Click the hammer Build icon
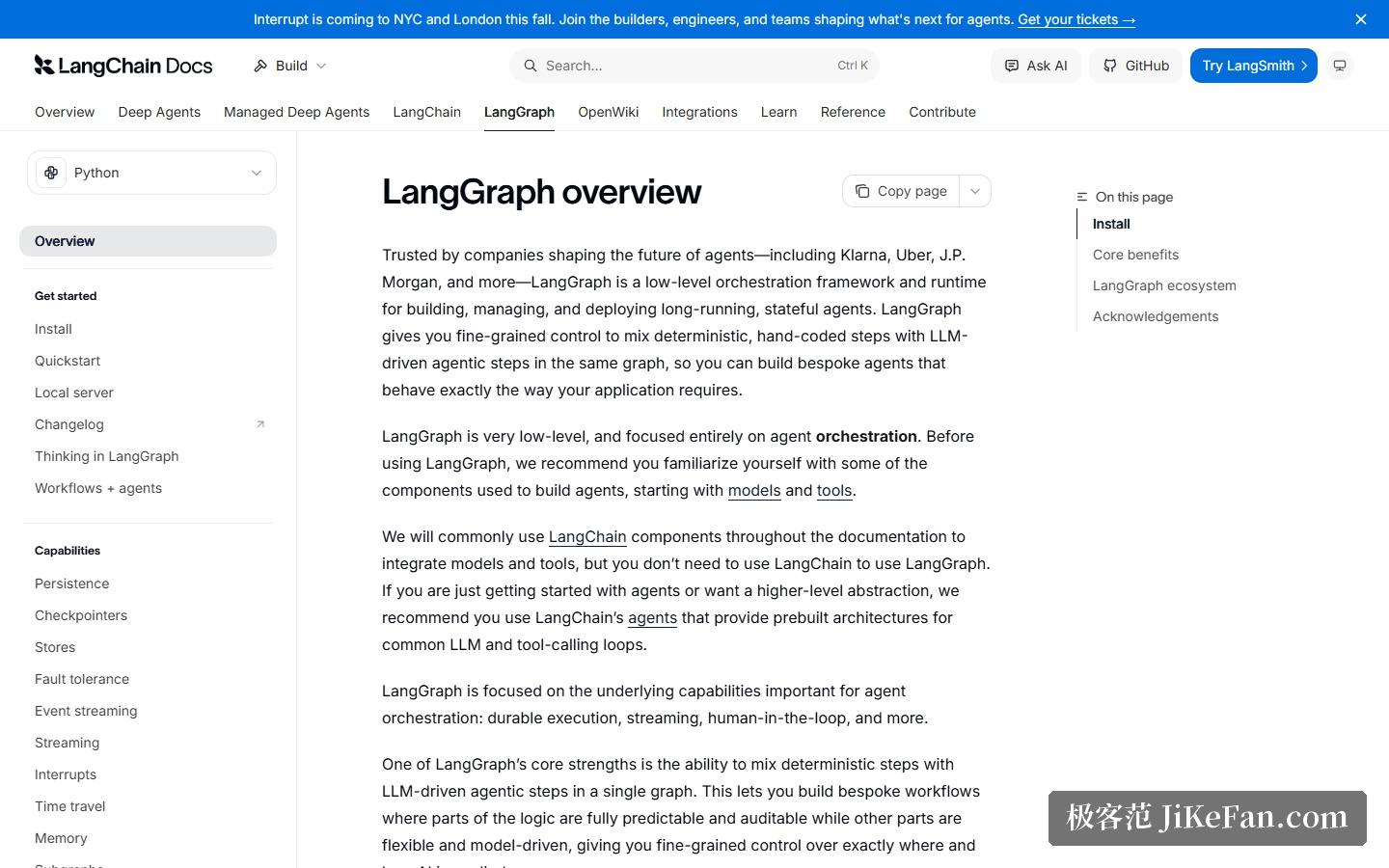The width and height of the screenshot is (1389, 868). point(260,66)
